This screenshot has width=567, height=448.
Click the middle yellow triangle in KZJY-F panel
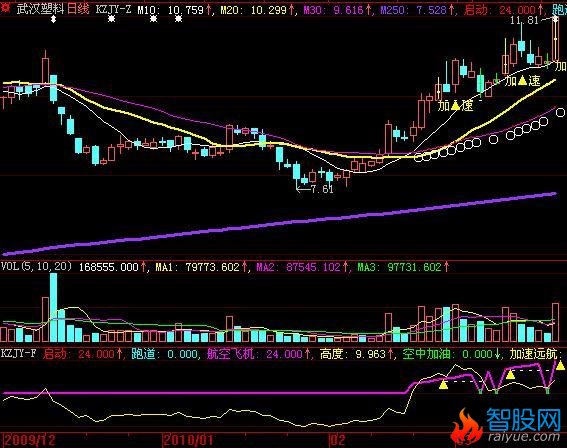510,375
